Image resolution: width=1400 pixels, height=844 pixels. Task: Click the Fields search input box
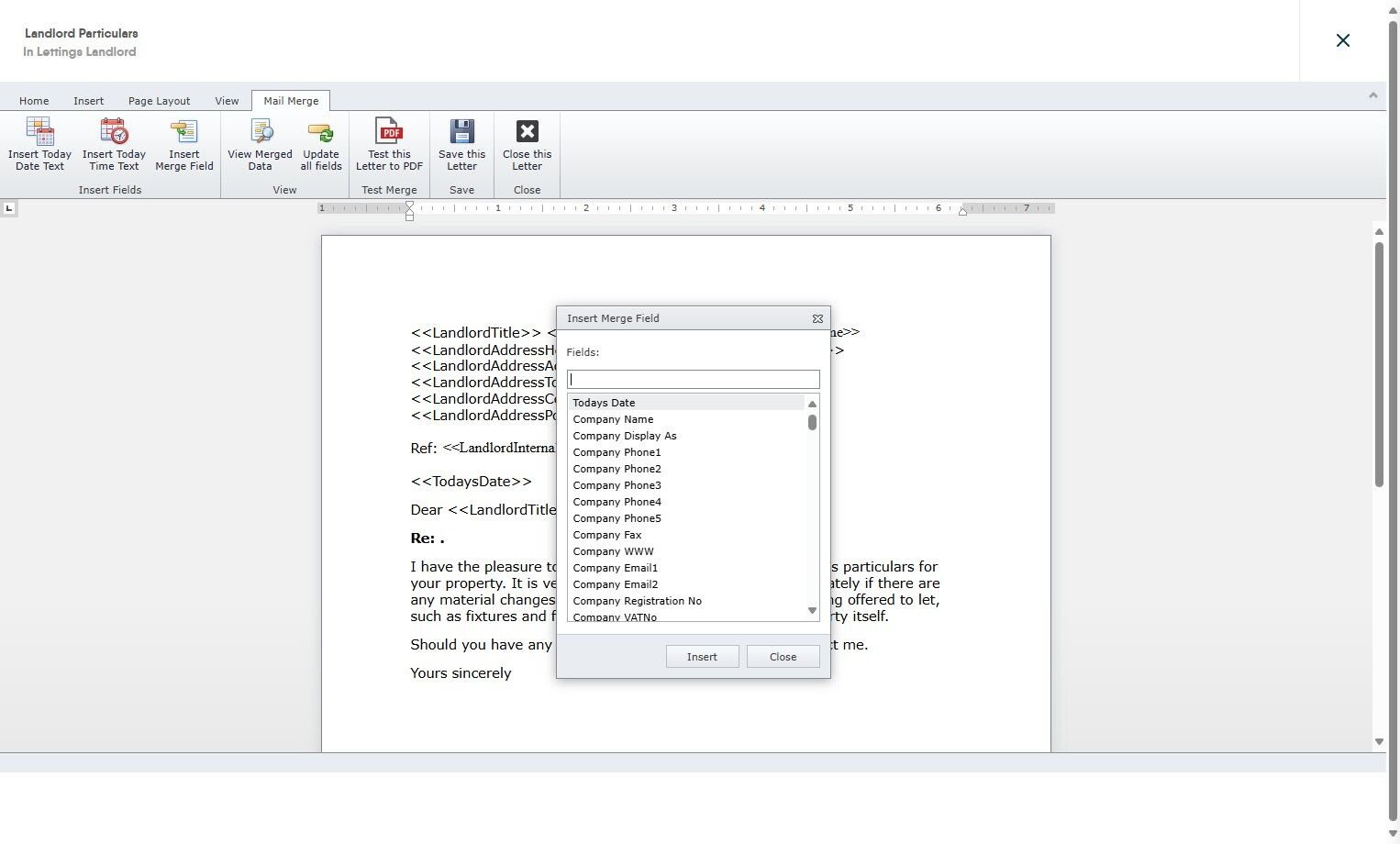(x=693, y=380)
